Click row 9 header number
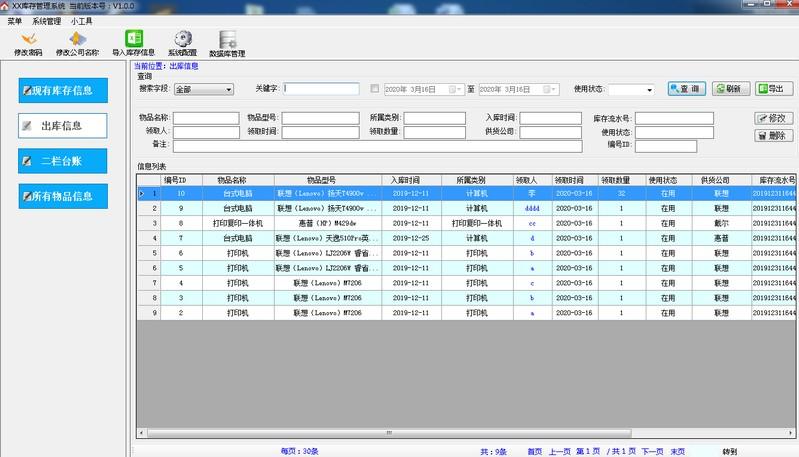Image resolution: width=799 pixels, height=457 pixels. point(149,313)
